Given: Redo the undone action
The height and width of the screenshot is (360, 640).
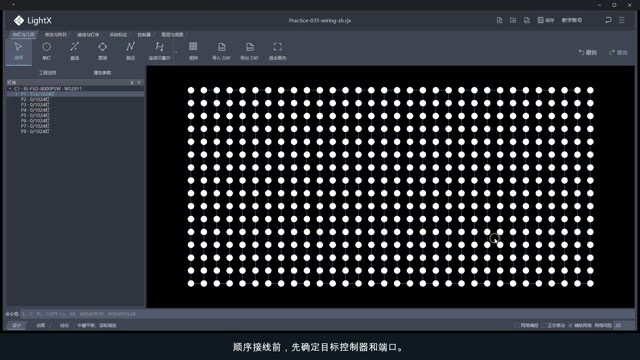Looking at the screenshot, I should (x=618, y=52).
